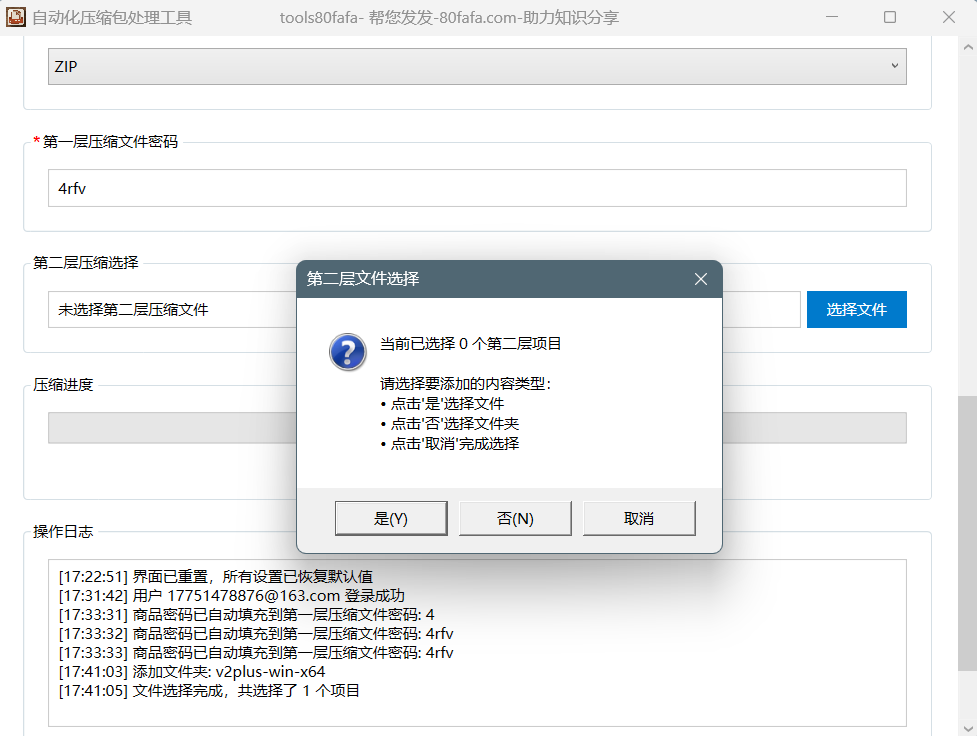Viewport: 977px width, 736px height.
Task: Focus the 第一层压缩文件密码 field containing 4rfv
Action: [x=477, y=188]
